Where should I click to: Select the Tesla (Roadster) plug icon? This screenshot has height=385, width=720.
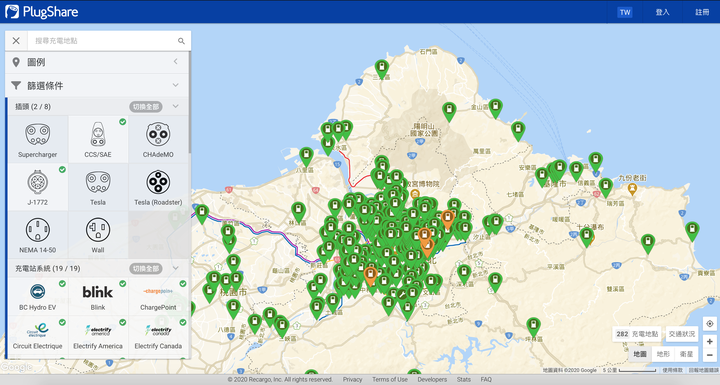tap(158, 182)
